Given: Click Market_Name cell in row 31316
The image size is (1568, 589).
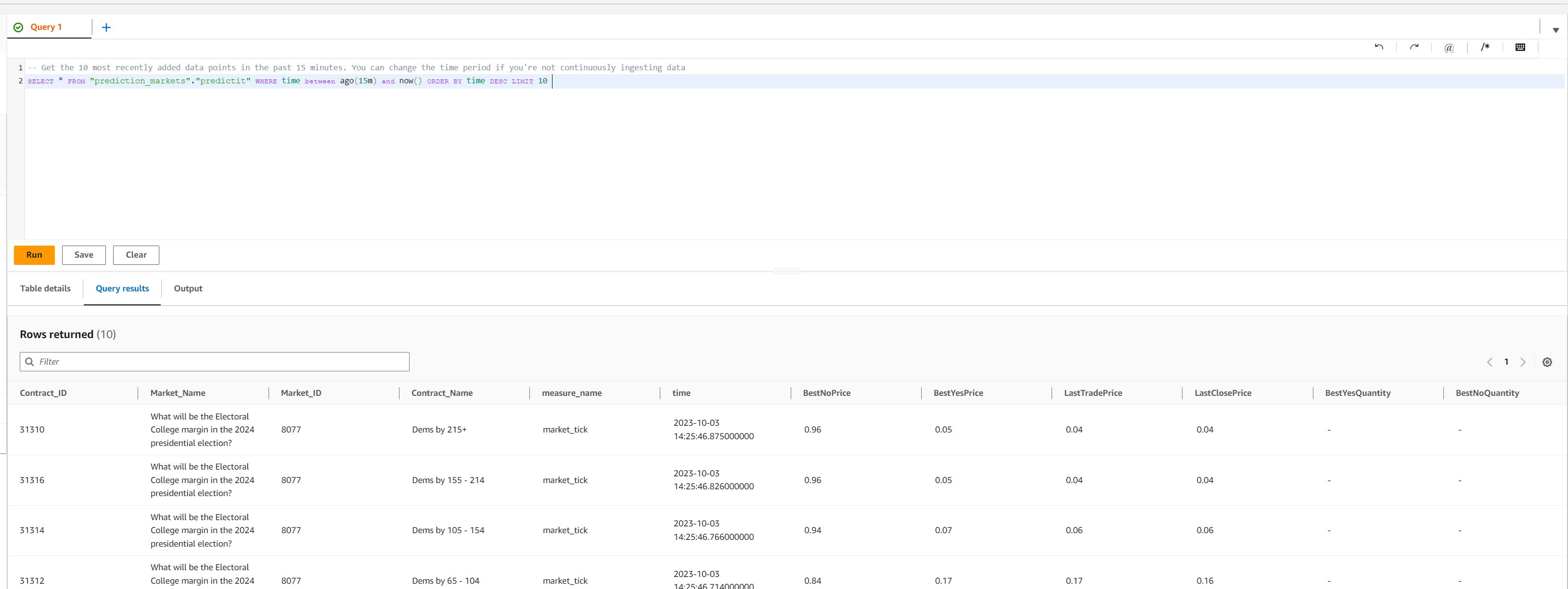Looking at the screenshot, I should (x=202, y=480).
